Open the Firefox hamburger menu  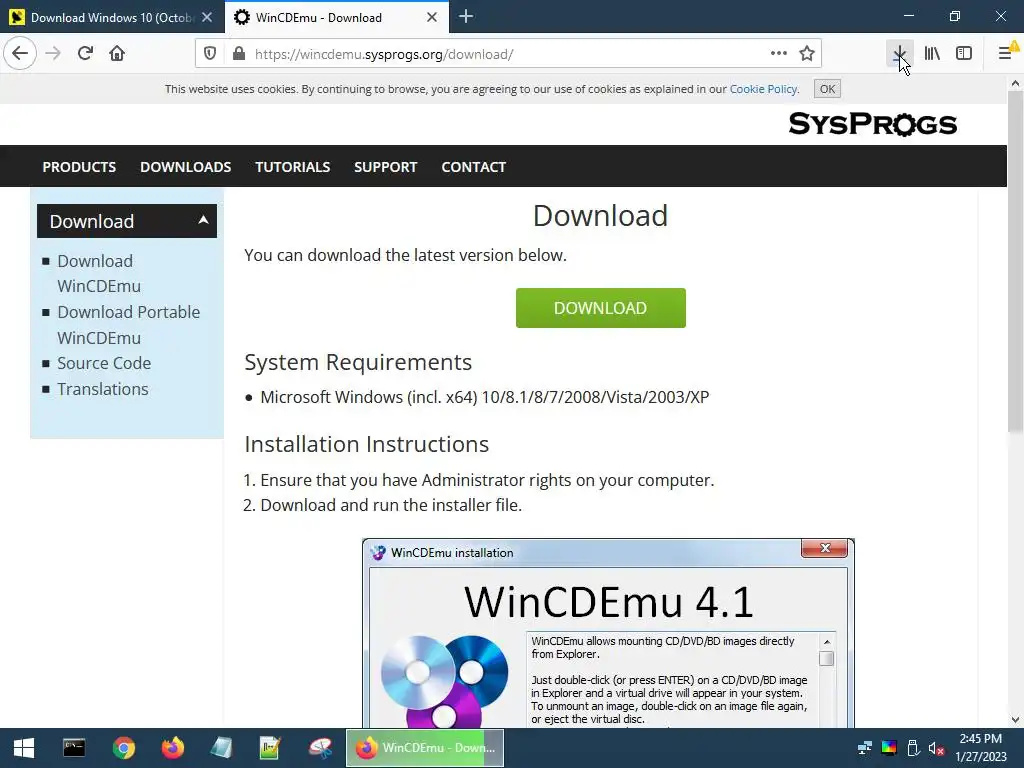point(1006,53)
